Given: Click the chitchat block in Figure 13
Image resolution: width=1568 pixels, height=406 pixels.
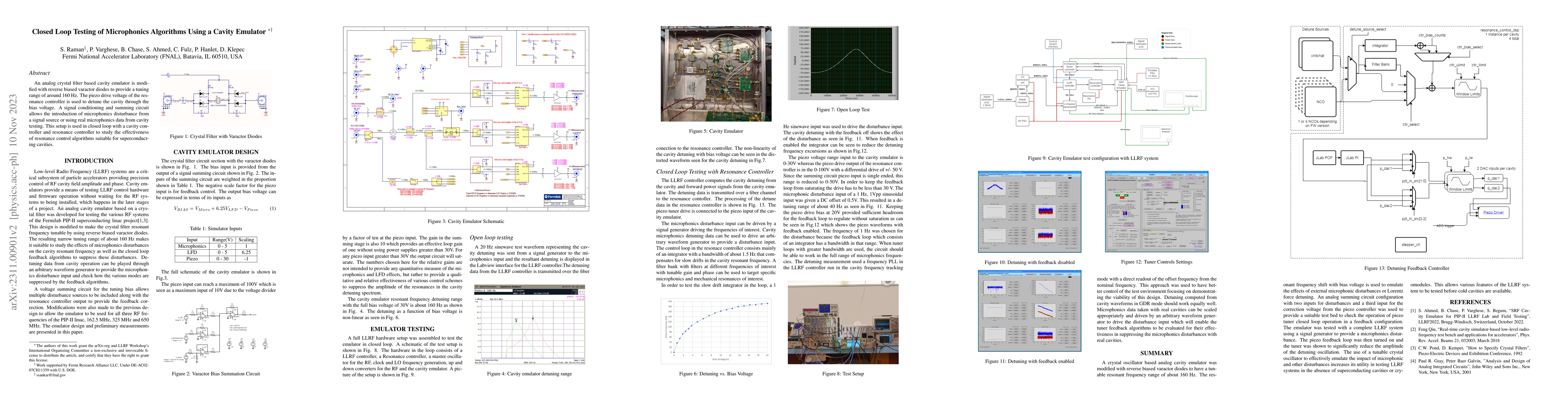Looking at the screenshot, I should click(1317, 56).
